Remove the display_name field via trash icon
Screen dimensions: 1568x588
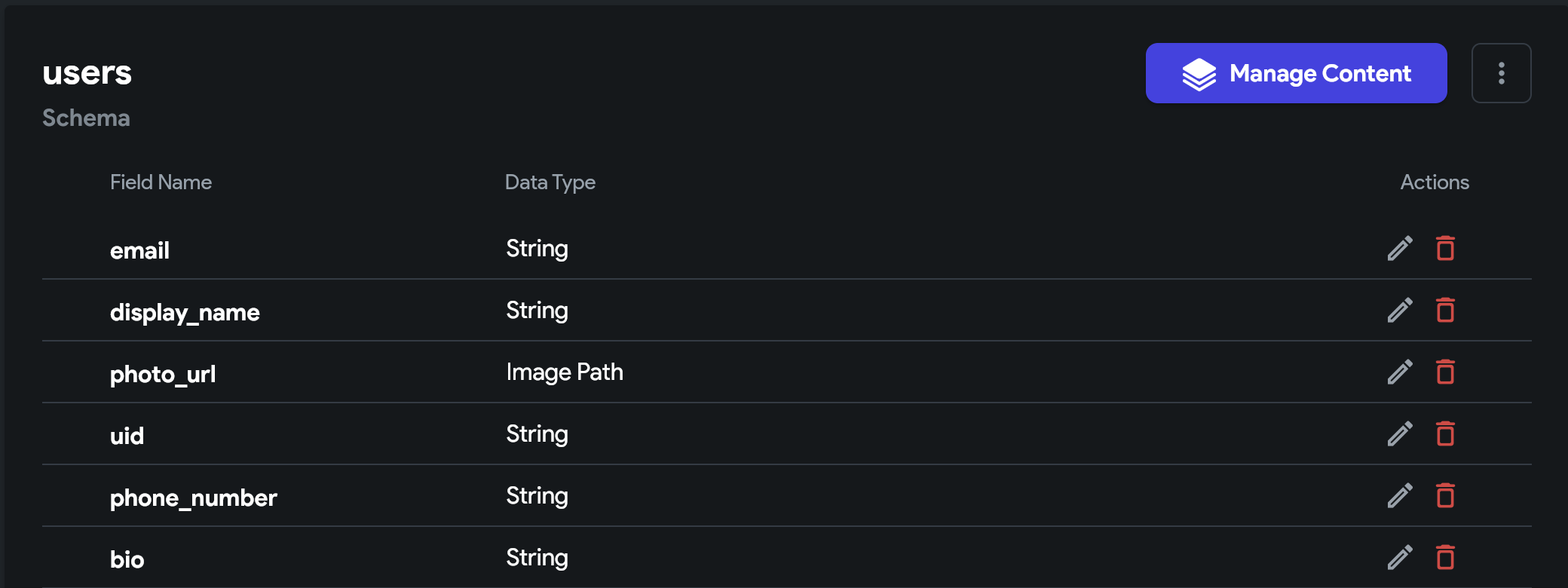pyautogui.click(x=1445, y=310)
